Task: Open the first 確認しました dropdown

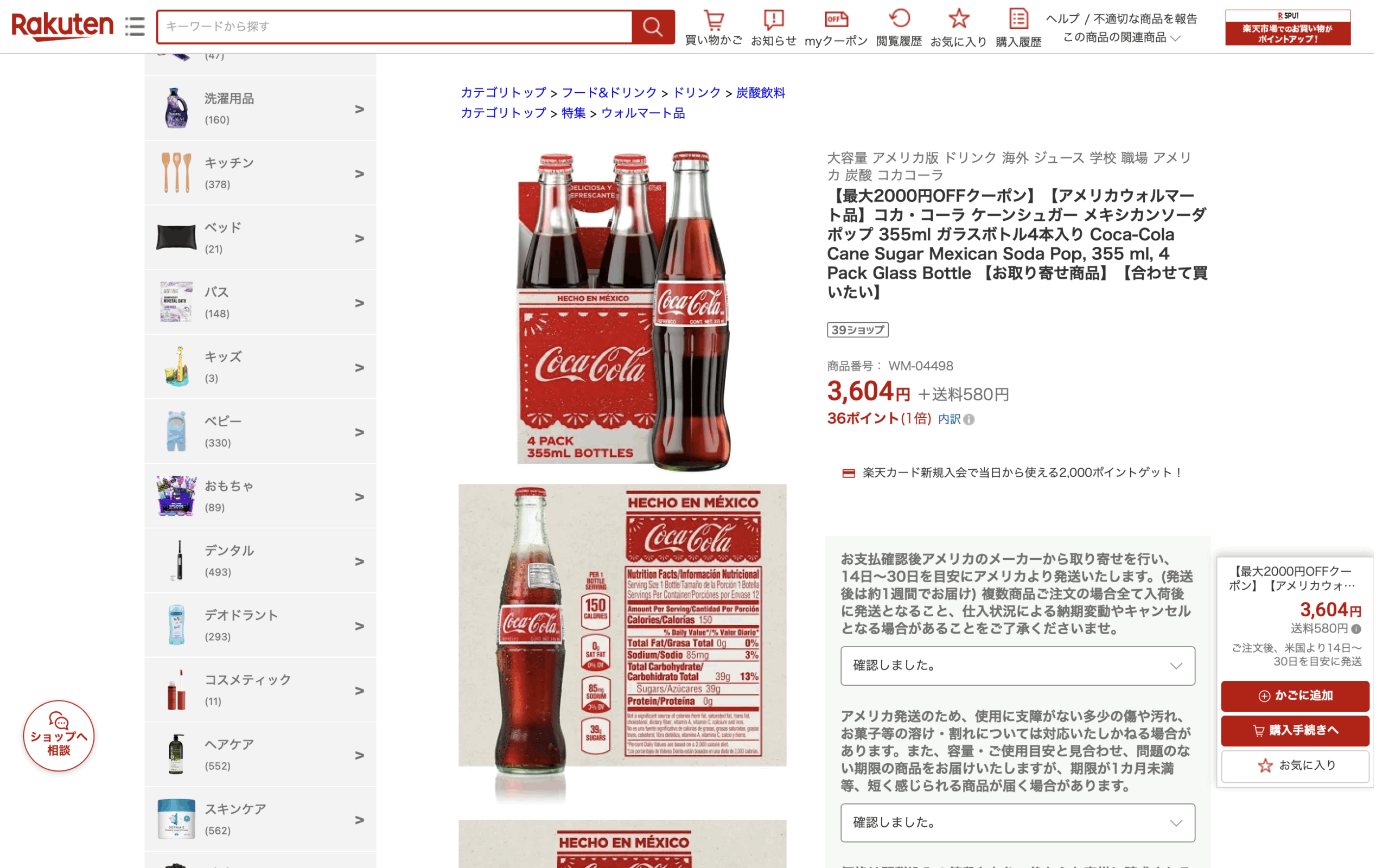Action: pyautogui.click(x=1018, y=666)
